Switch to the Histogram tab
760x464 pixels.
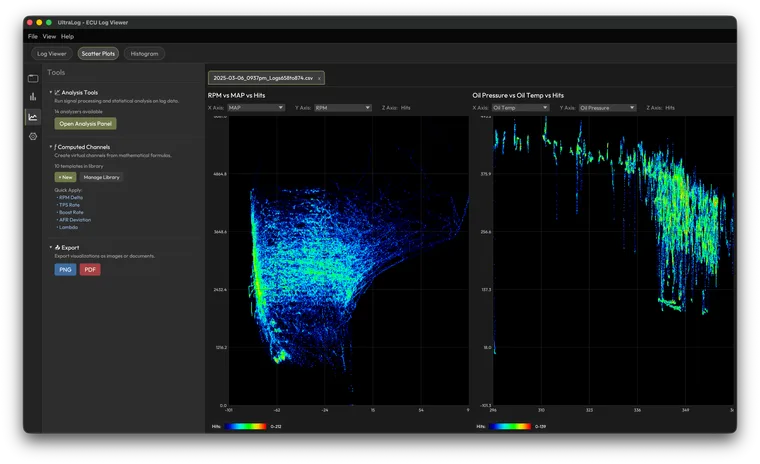click(x=144, y=54)
